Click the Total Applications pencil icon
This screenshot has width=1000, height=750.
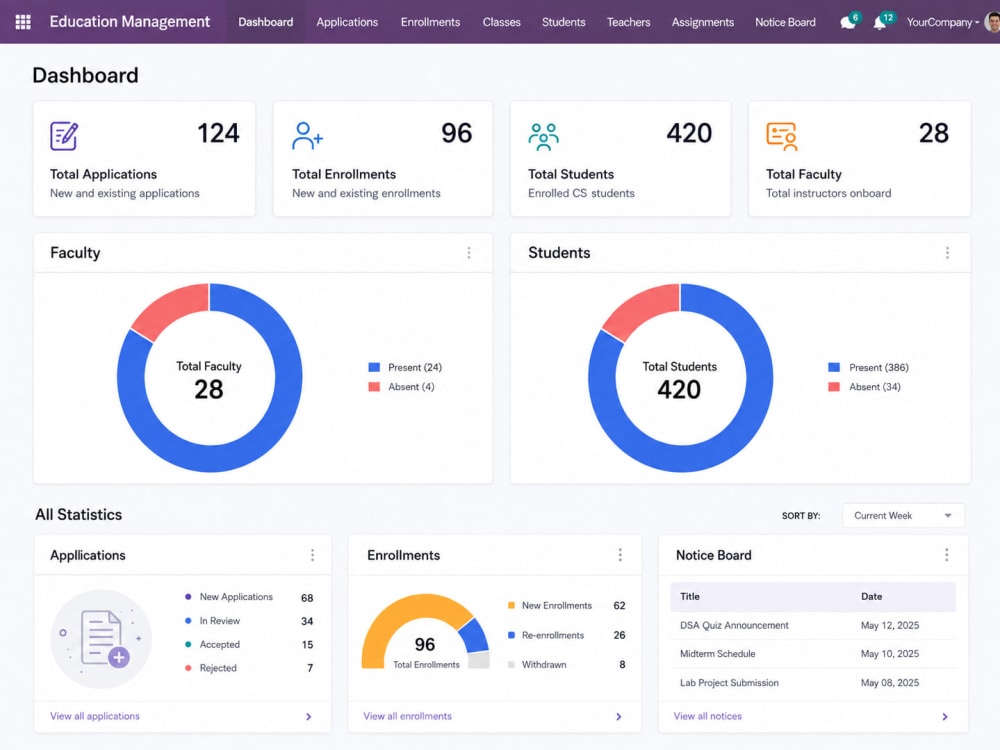64,136
